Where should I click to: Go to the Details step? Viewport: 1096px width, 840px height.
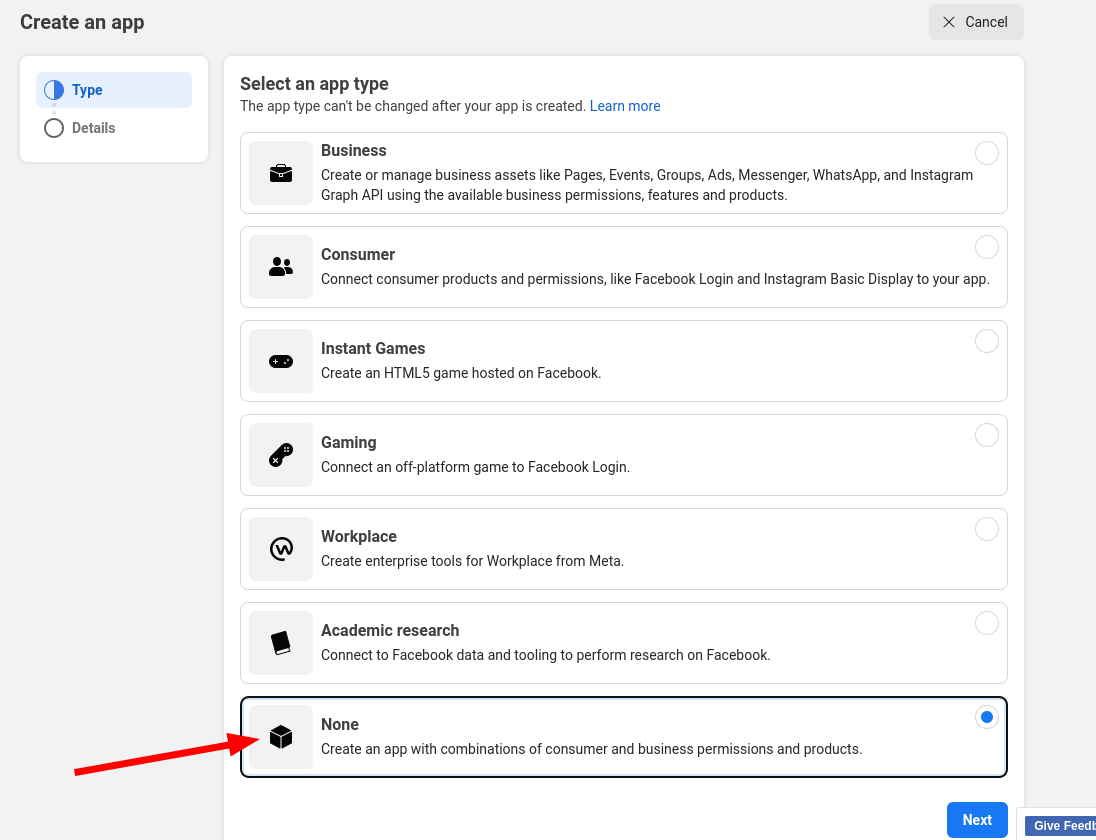point(93,128)
